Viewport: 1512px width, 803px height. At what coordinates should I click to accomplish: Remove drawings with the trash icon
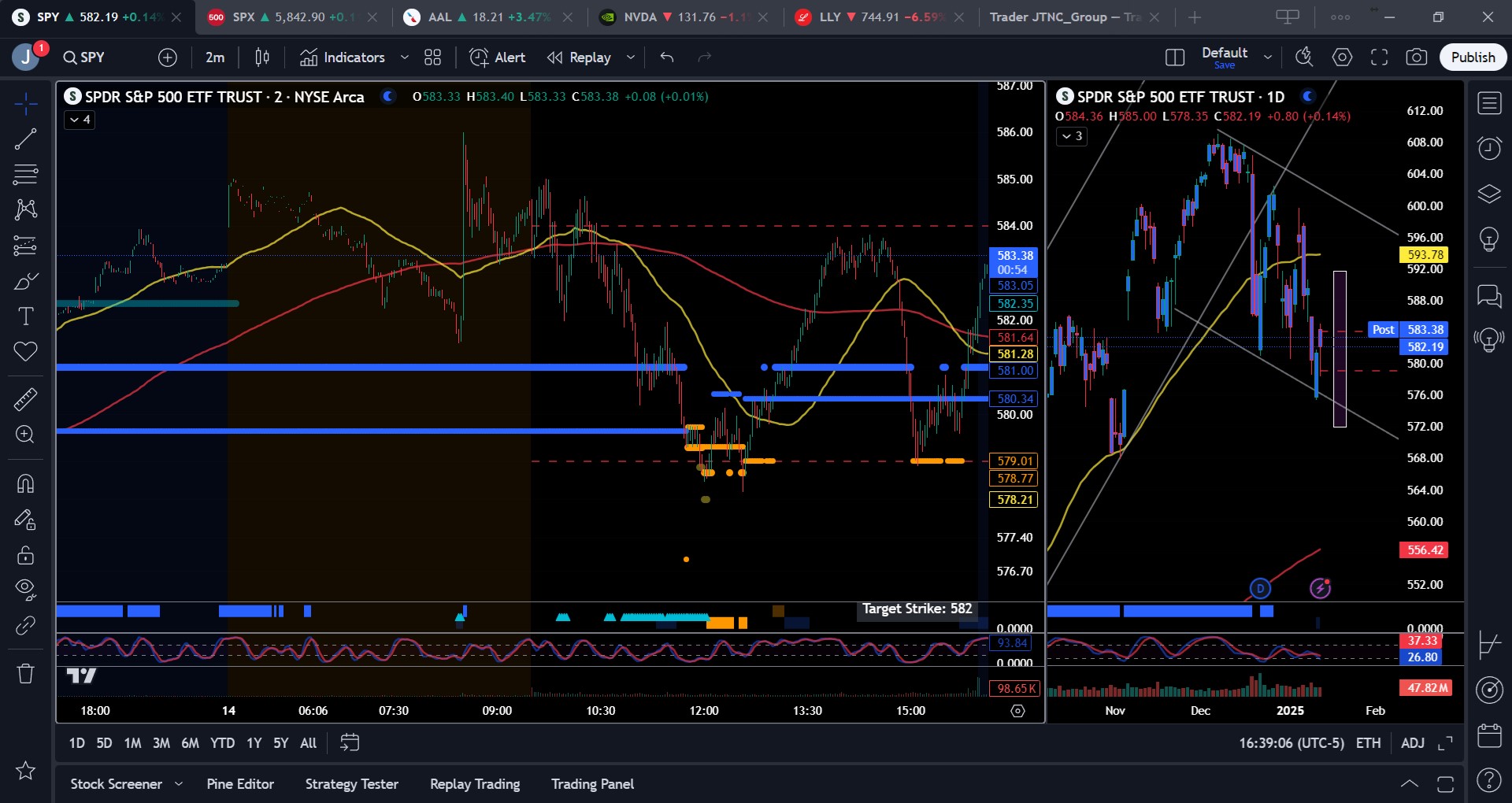(x=25, y=674)
